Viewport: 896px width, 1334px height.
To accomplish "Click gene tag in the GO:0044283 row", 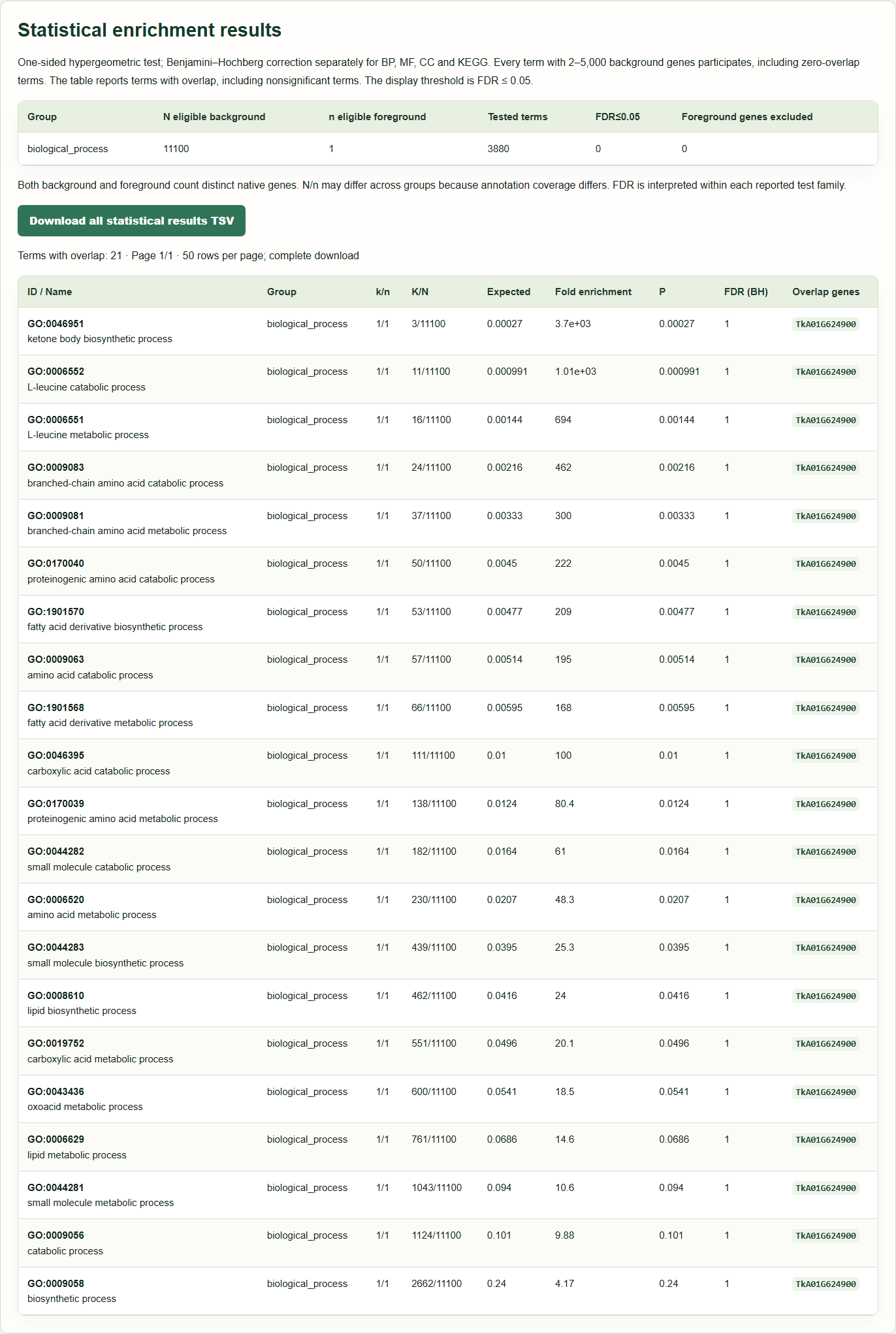I will 825,948.
